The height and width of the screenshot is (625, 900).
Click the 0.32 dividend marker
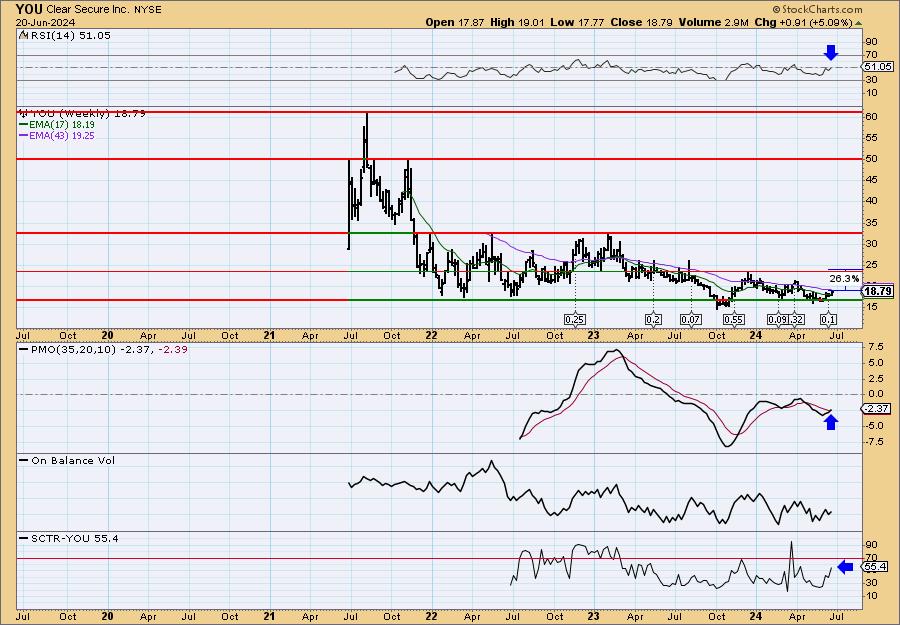click(x=796, y=320)
